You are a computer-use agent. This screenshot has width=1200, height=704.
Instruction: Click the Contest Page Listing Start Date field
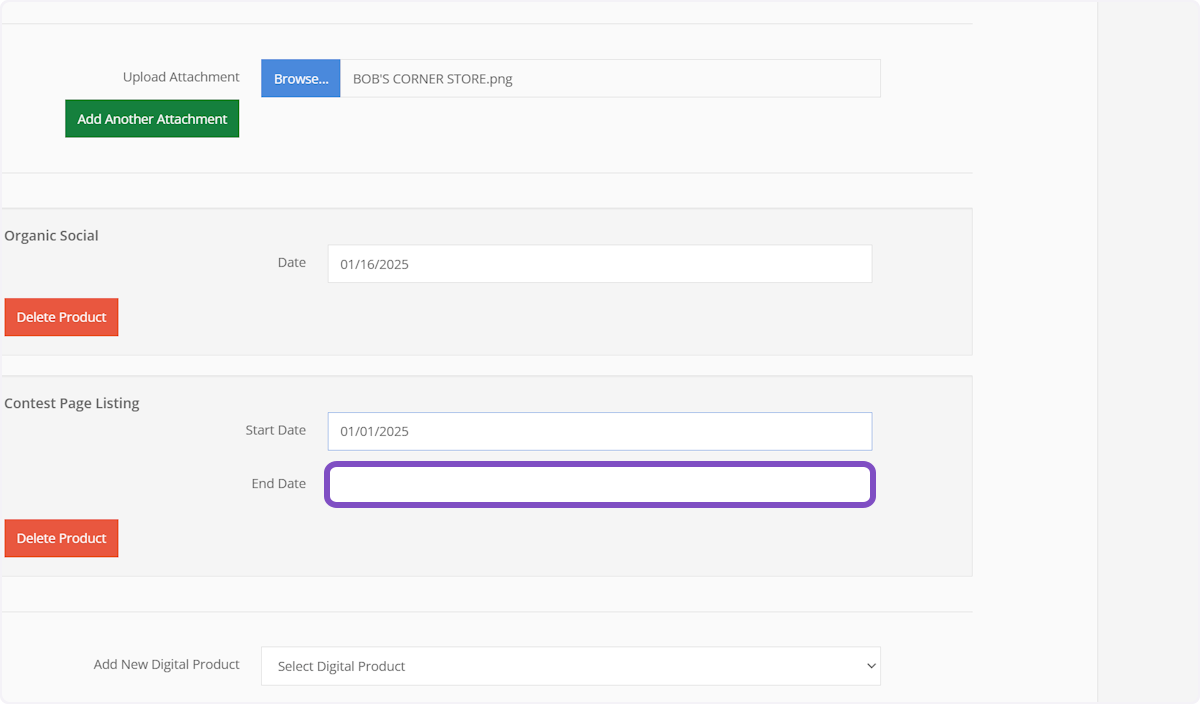pyautogui.click(x=599, y=431)
